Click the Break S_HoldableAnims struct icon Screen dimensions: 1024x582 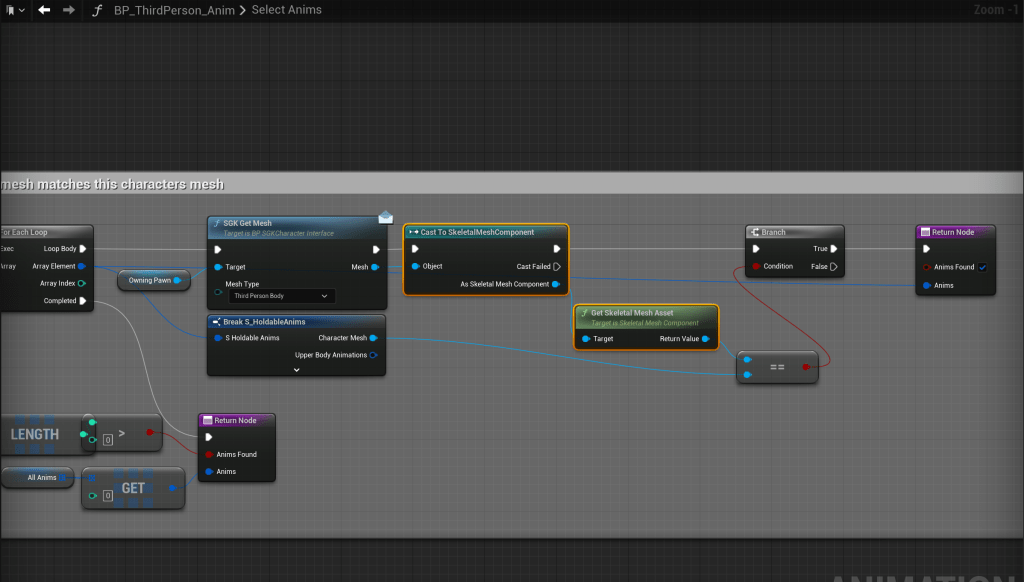[x=216, y=322]
